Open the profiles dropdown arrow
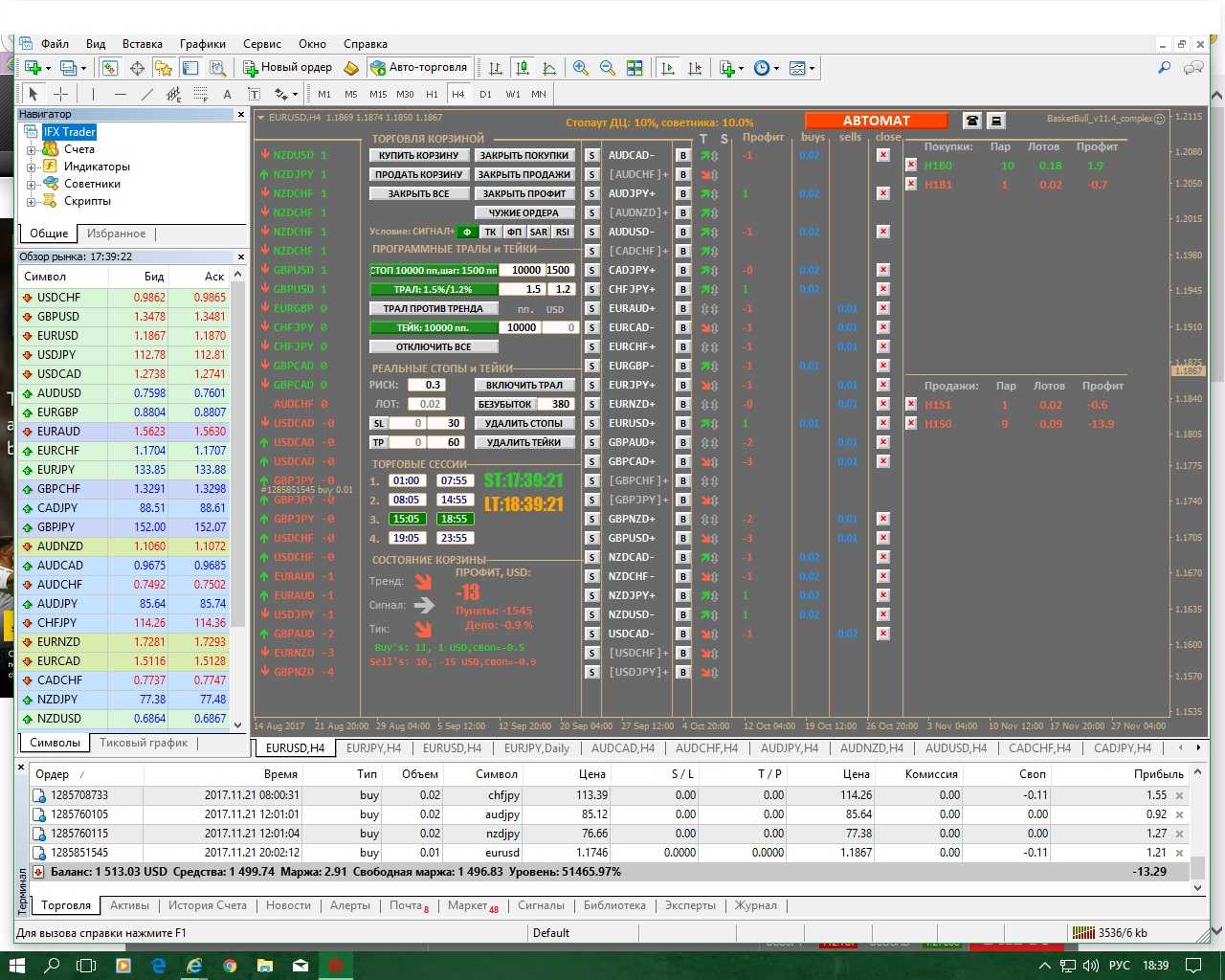This screenshot has width=1225, height=980. point(83,68)
